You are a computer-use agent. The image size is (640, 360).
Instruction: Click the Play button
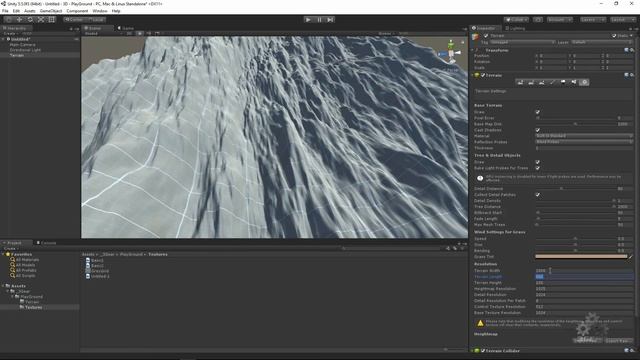(x=308, y=20)
